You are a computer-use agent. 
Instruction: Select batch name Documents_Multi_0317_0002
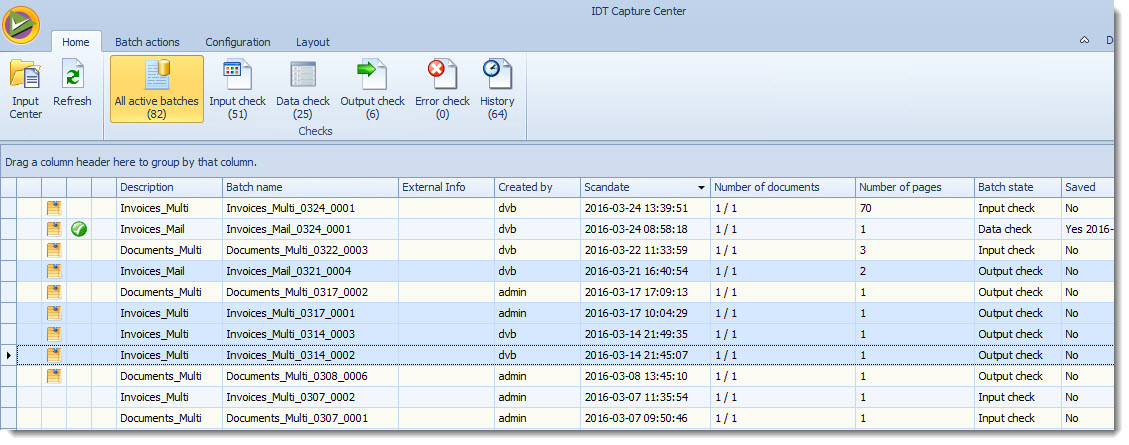(297, 292)
